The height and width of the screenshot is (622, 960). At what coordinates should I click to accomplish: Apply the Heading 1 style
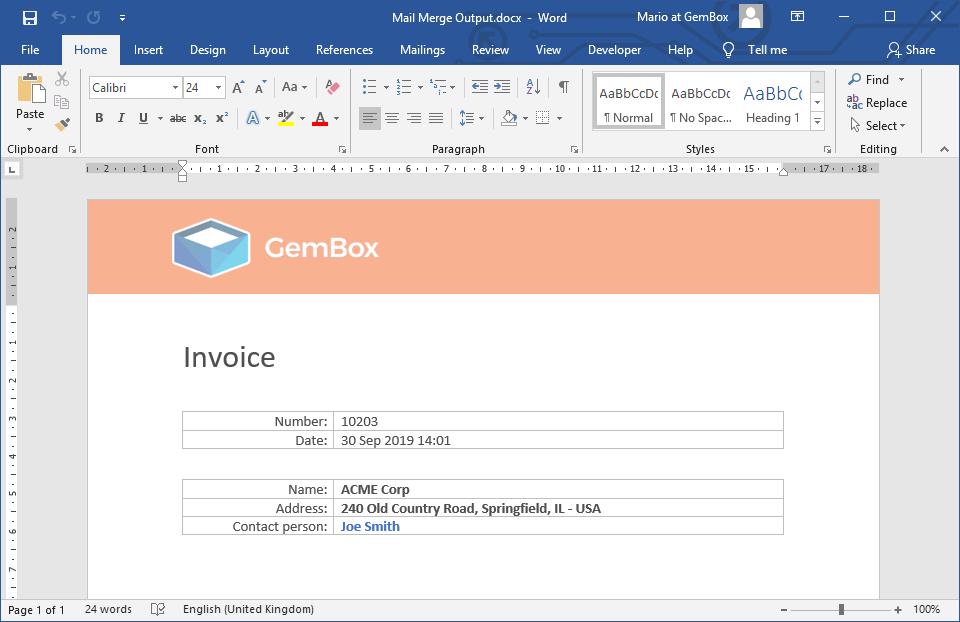pos(772,102)
